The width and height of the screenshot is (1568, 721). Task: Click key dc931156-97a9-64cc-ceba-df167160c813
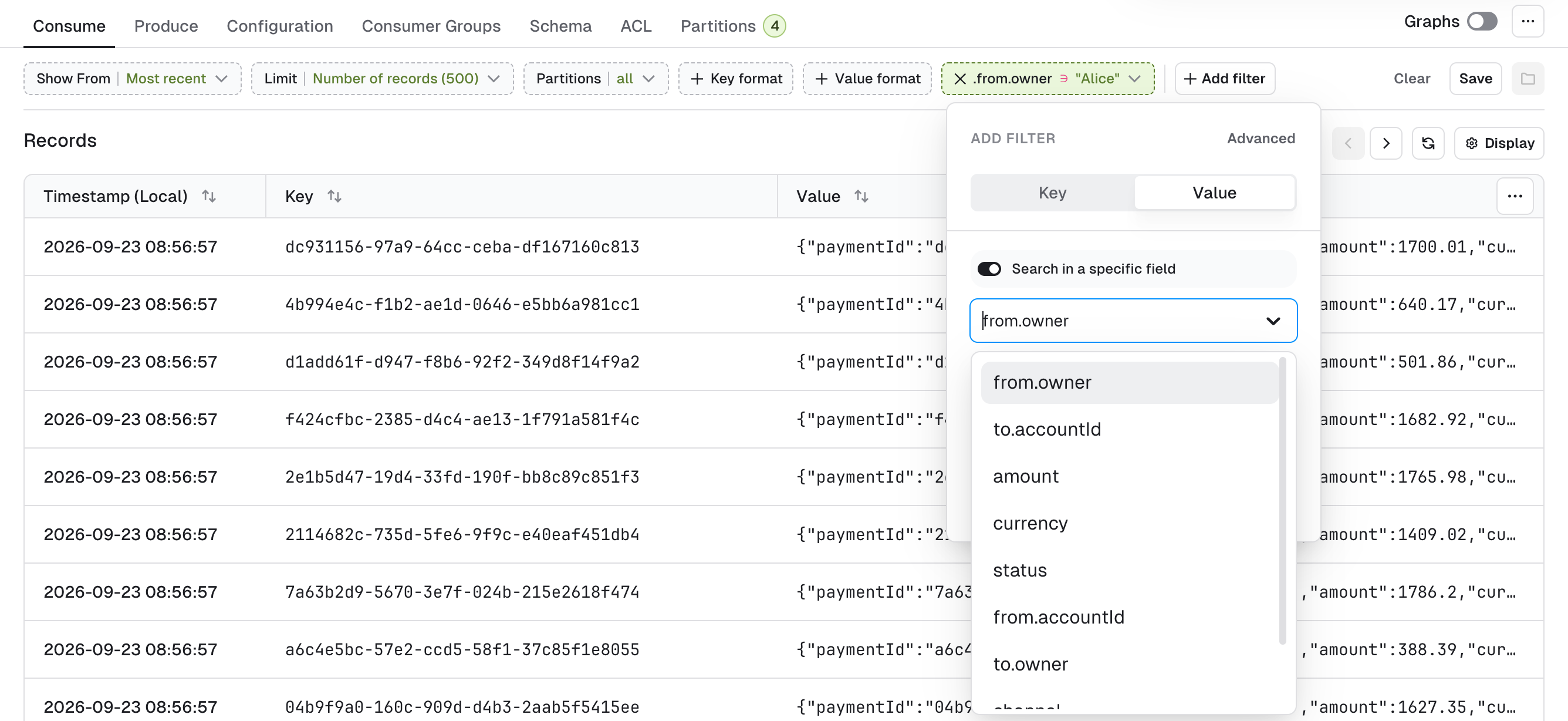click(462, 247)
